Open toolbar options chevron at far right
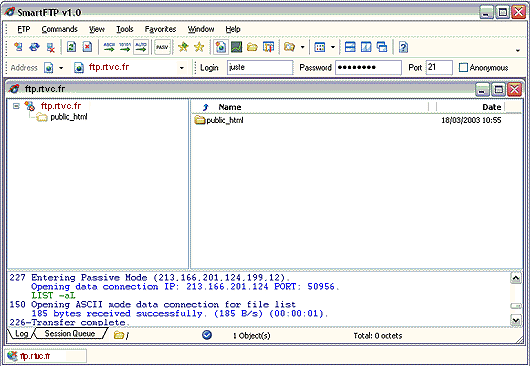The width and height of the screenshot is (530, 366). 518,51
